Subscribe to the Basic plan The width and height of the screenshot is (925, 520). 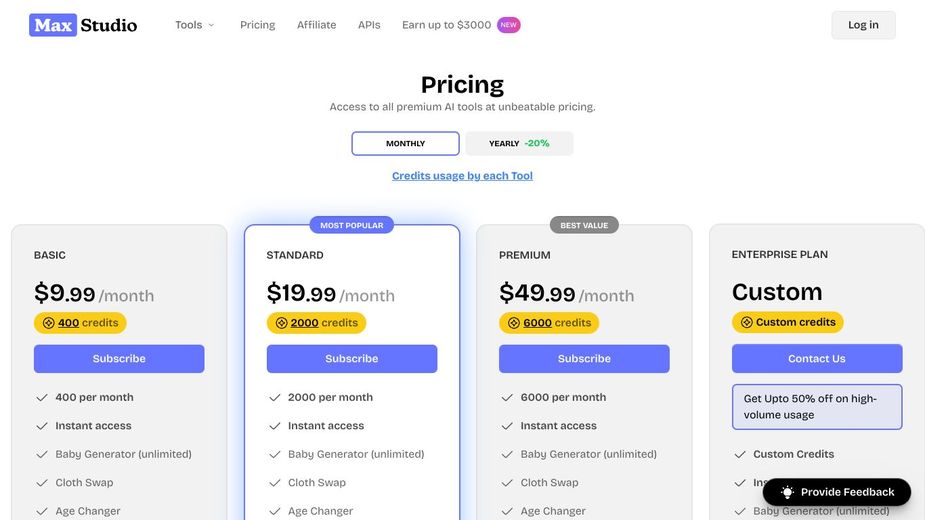coord(119,359)
